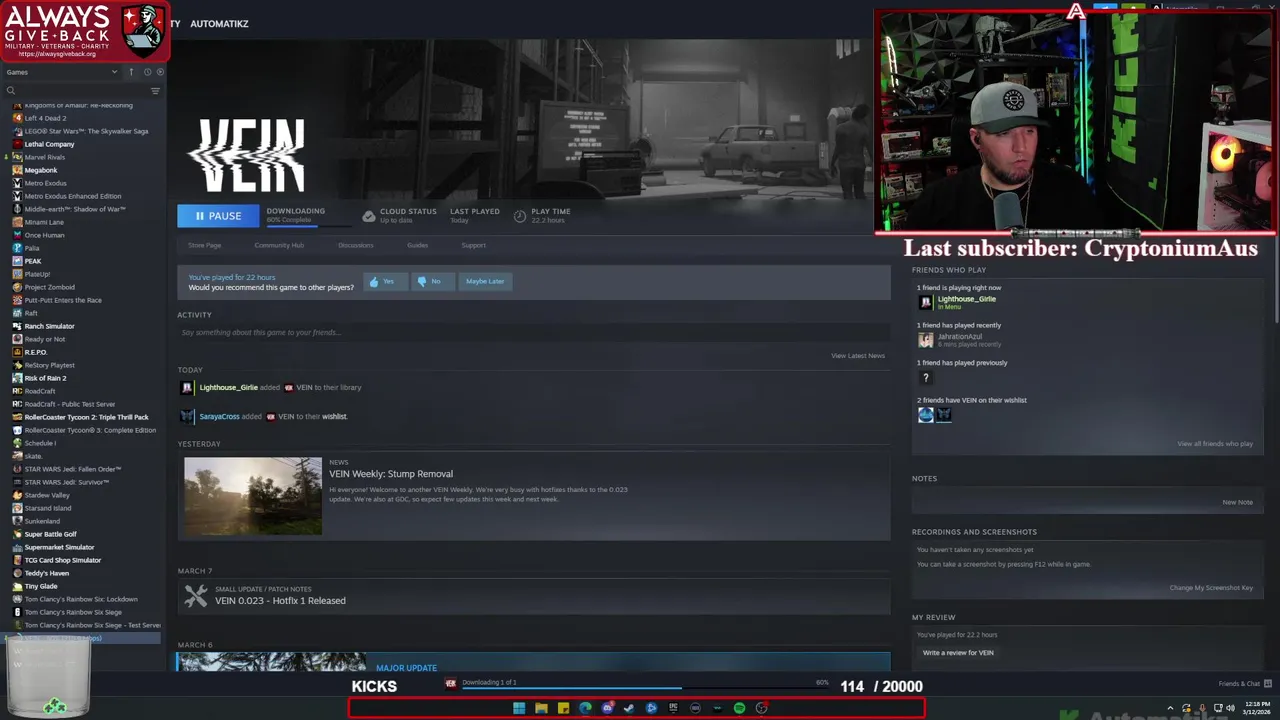This screenshot has width=1280, height=720.
Task: Click the Super Battle Golf icon
Action: coord(17,534)
